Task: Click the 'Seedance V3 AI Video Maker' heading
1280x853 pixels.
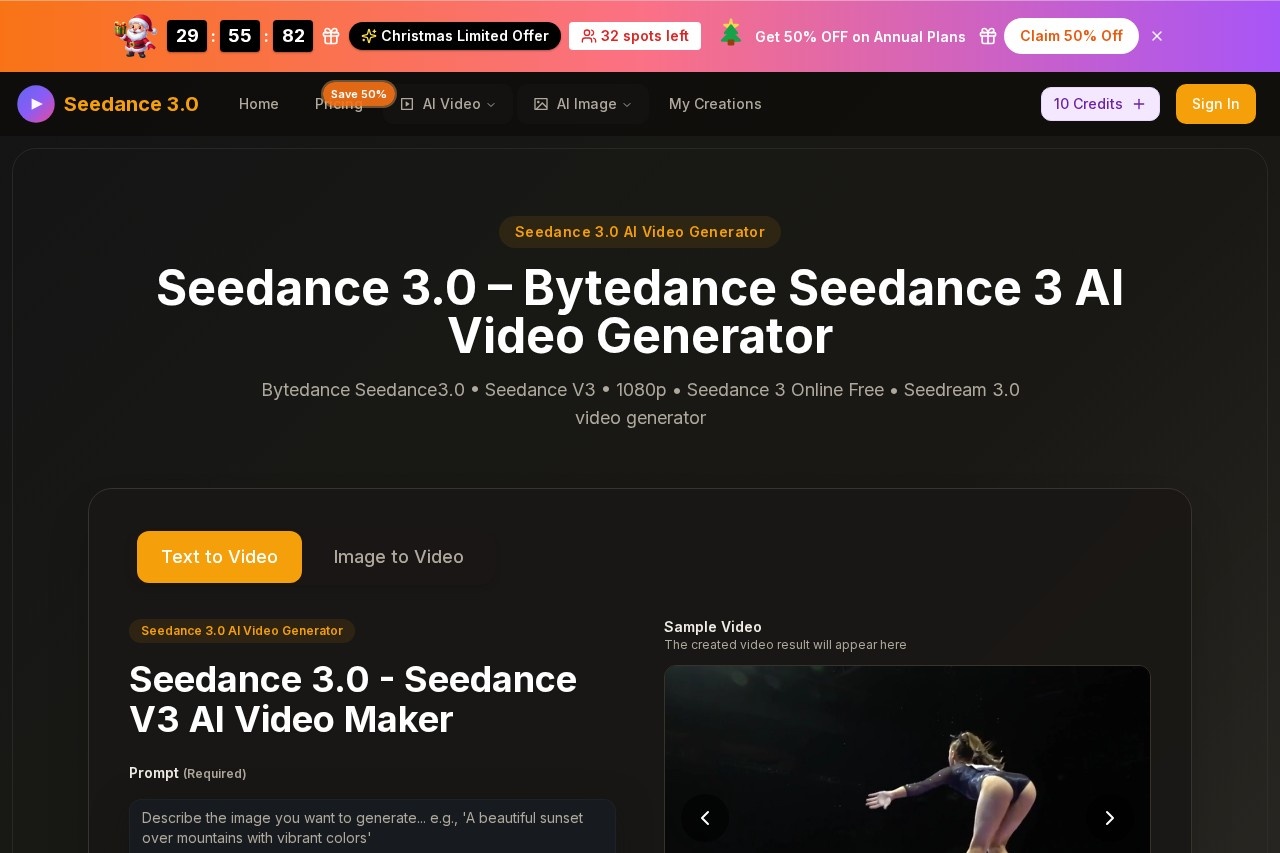Action: pyautogui.click(x=353, y=699)
